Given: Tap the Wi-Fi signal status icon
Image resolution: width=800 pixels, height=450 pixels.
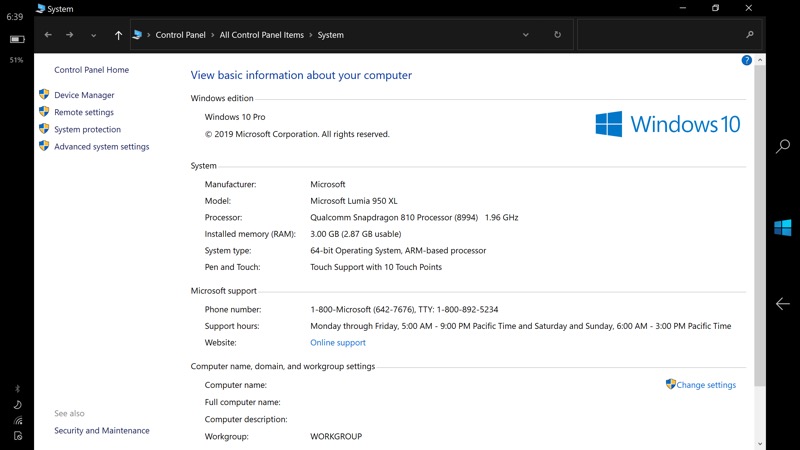Looking at the screenshot, I should click(x=18, y=420).
